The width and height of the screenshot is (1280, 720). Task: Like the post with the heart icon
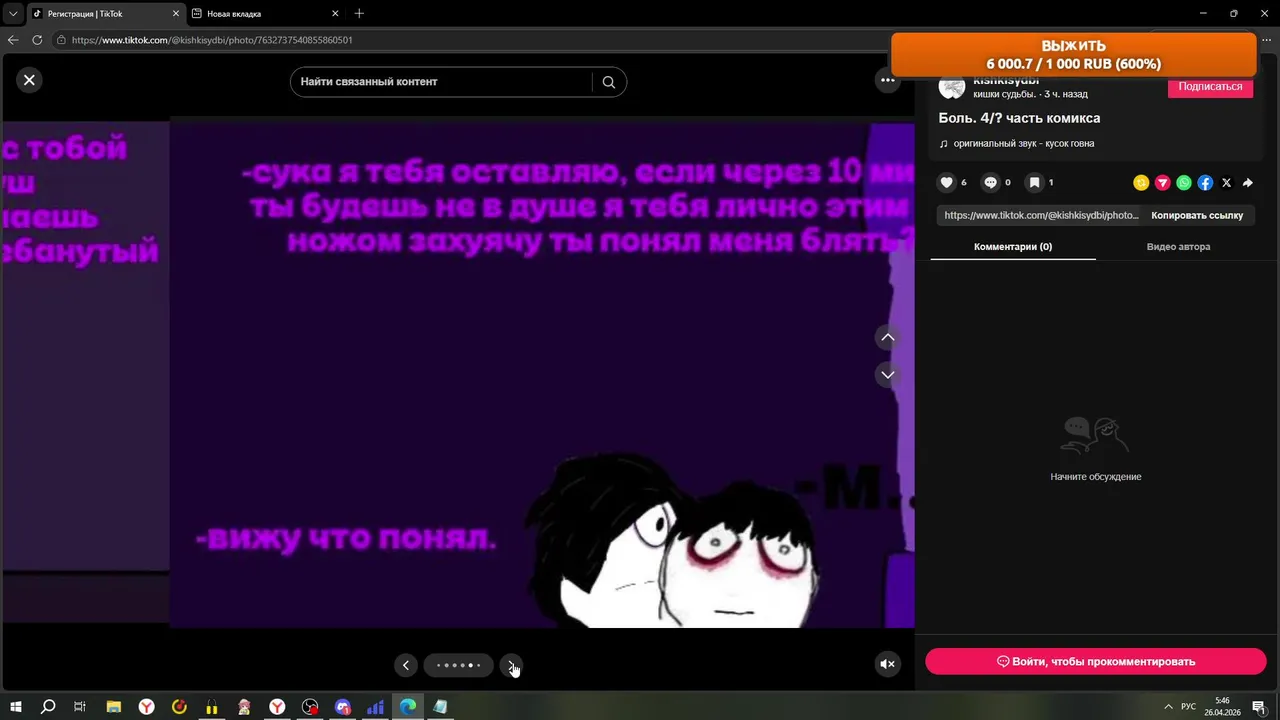coord(946,183)
